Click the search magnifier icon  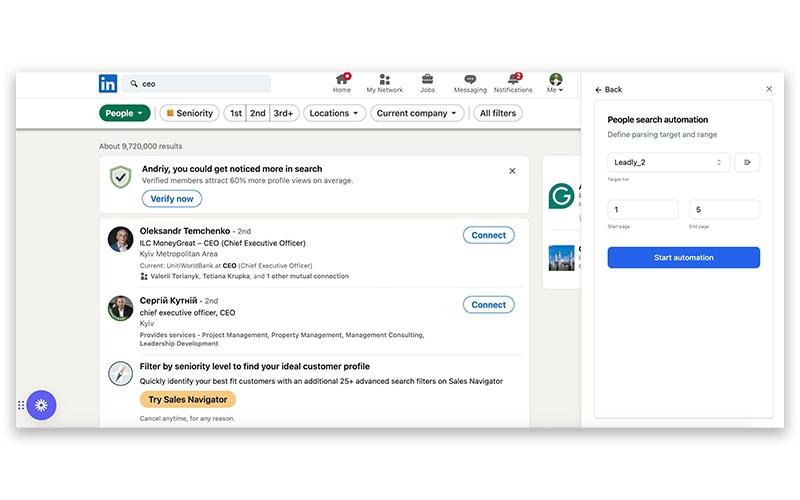tap(134, 84)
